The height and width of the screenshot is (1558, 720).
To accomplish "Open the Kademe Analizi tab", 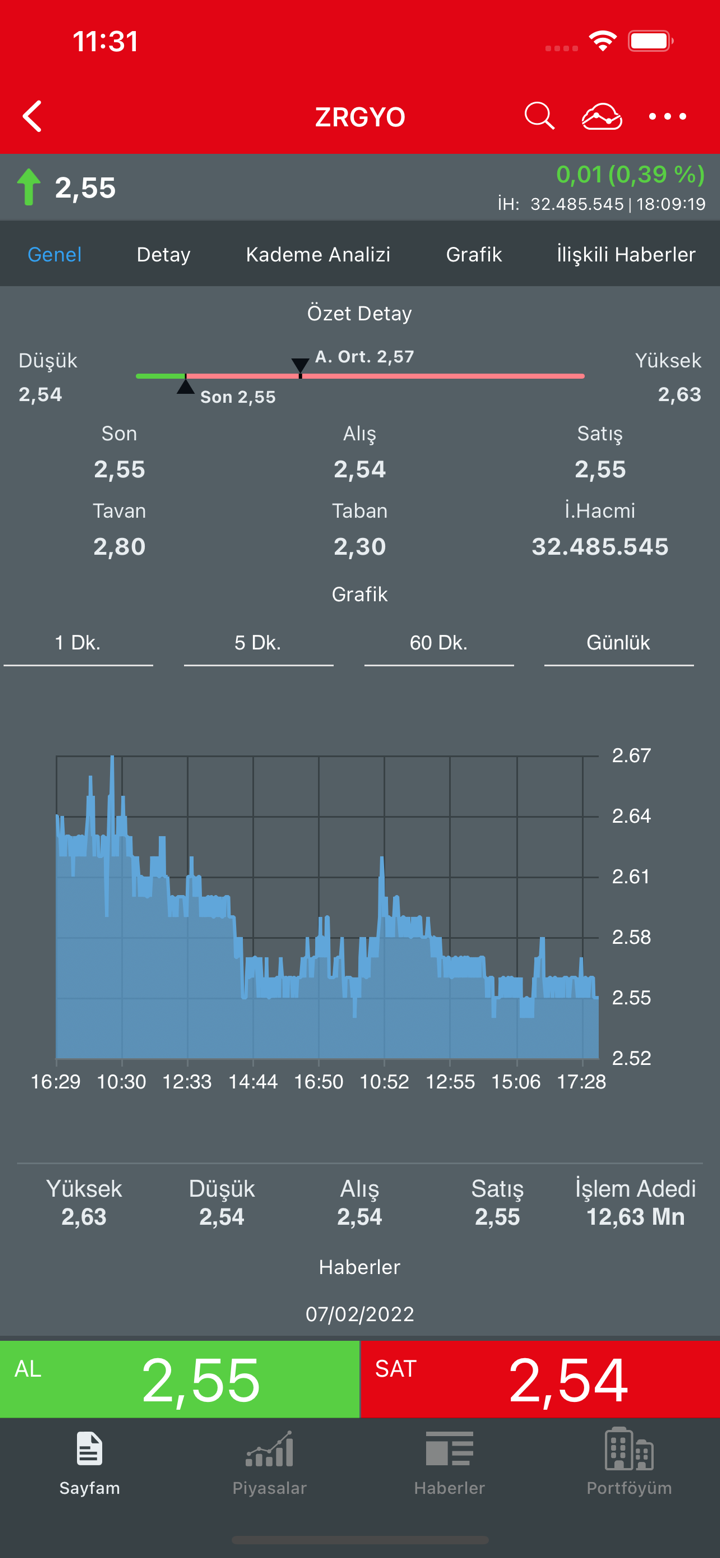I will pyautogui.click(x=318, y=255).
